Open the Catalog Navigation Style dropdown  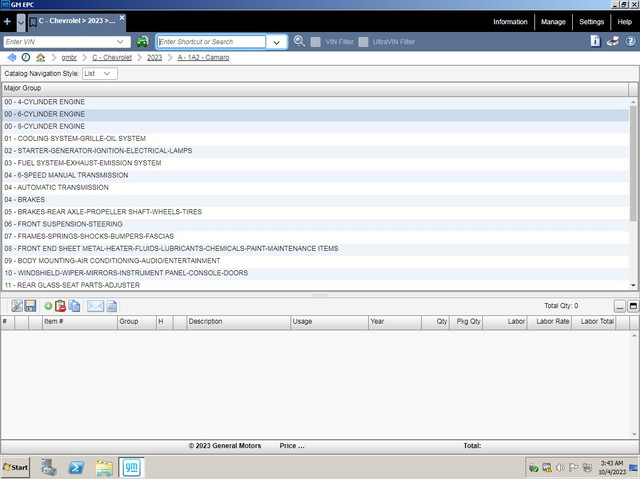coord(100,73)
